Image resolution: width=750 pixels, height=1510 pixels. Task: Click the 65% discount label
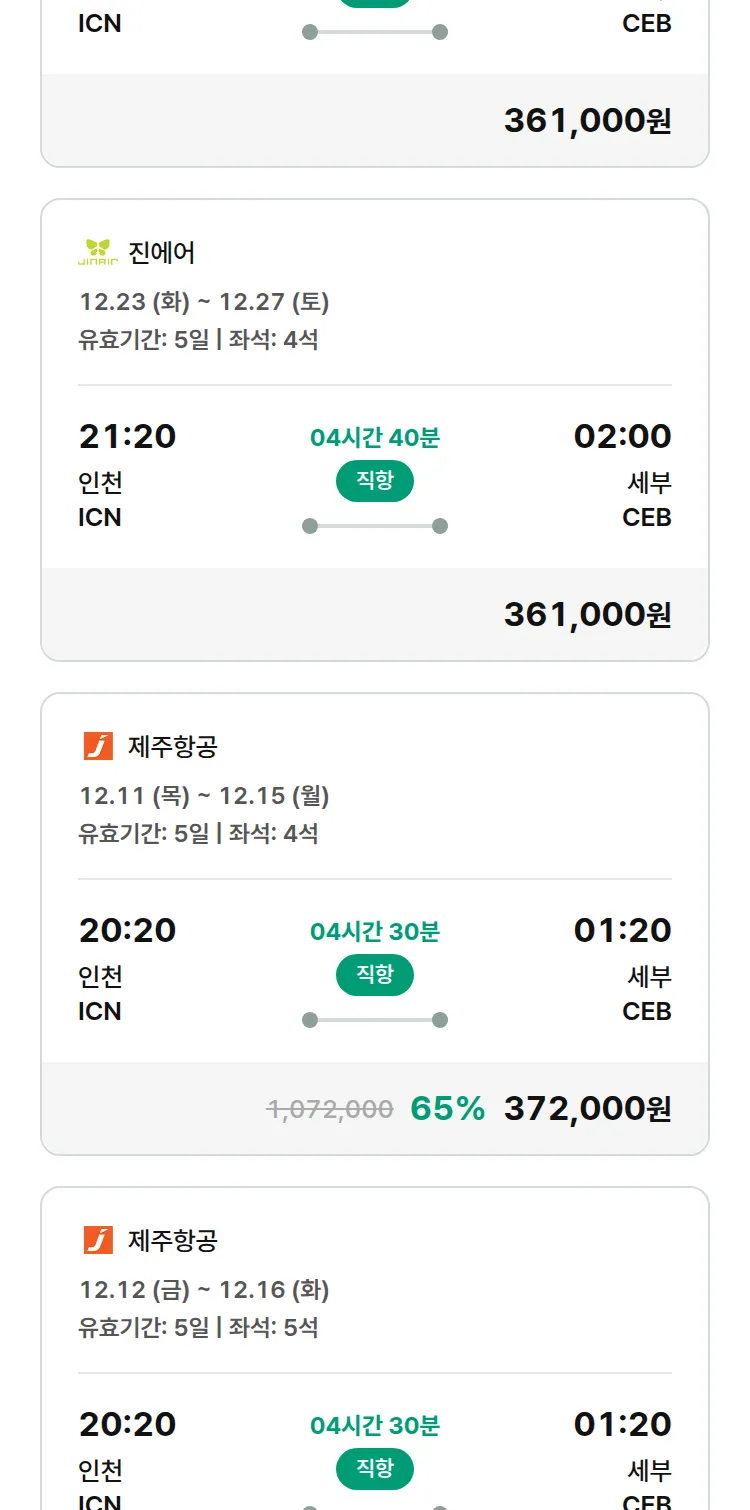pos(447,1109)
